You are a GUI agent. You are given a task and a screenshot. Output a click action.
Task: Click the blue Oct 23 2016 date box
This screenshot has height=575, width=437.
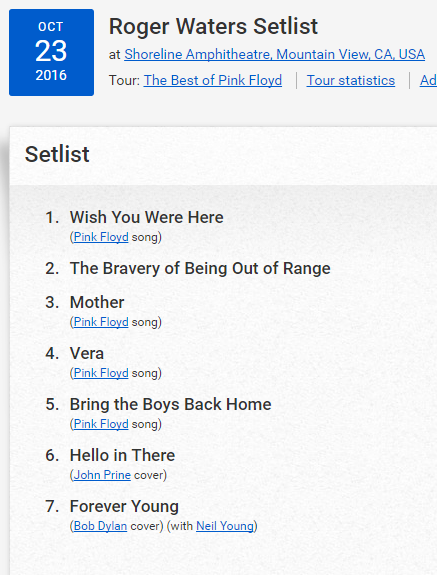(x=51, y=52)
